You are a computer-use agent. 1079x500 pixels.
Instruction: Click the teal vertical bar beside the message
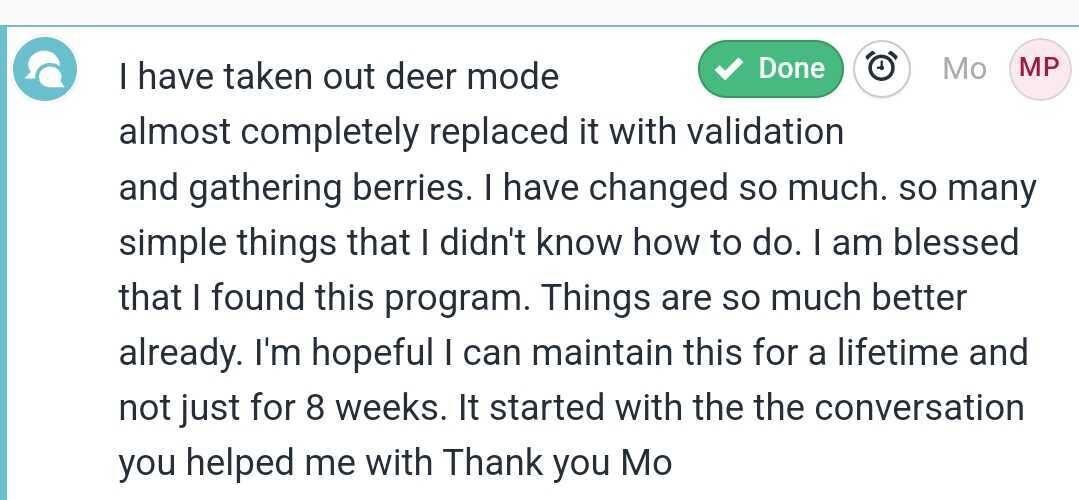[4, 260]
